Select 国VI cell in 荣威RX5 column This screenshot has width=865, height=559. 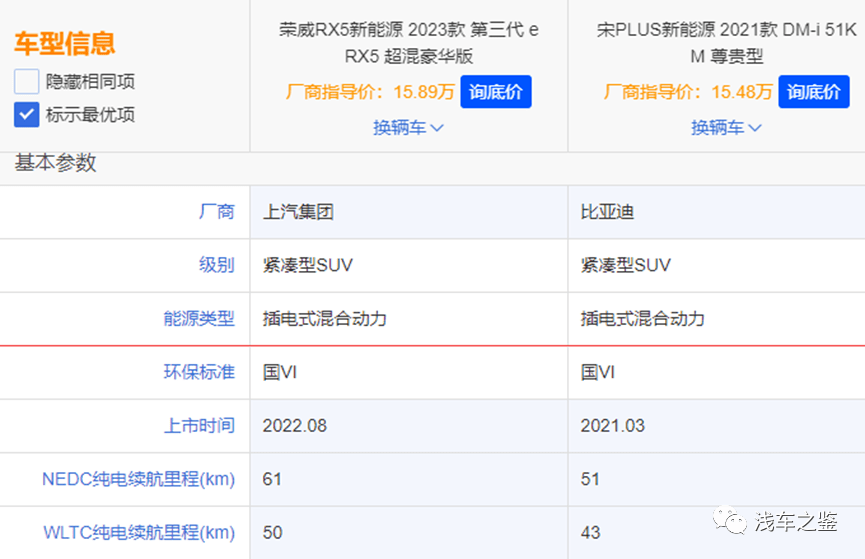pyautogui.click(x=409, y=372)
